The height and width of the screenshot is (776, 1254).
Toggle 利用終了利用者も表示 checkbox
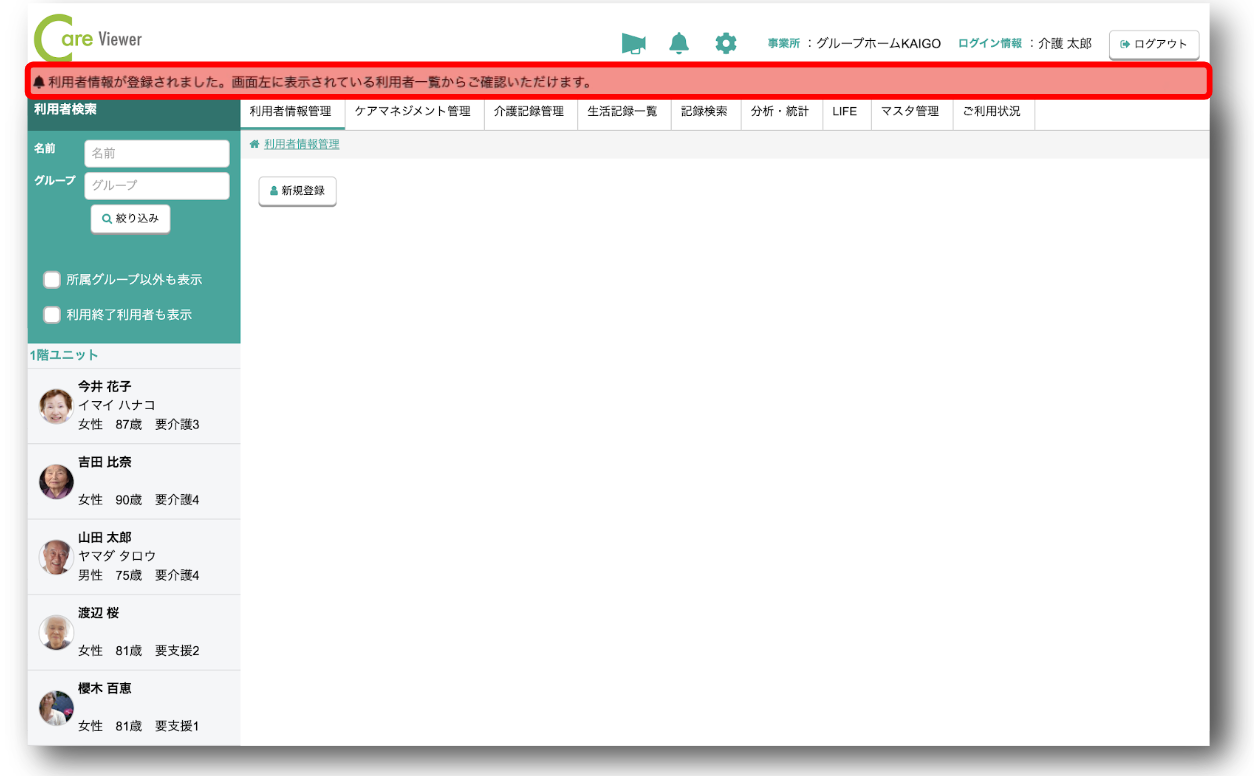tap(52, 315)
